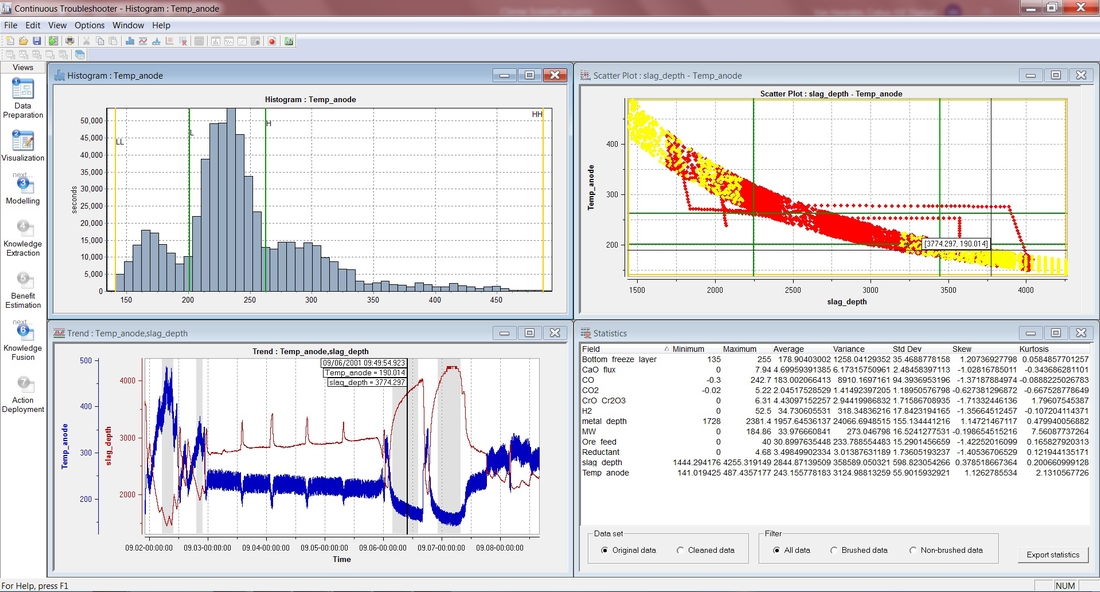This screenshot has width=1100, height=592.
Task: Click Export statistics button
Action: pyautogui.click(x=1052, y=555)
